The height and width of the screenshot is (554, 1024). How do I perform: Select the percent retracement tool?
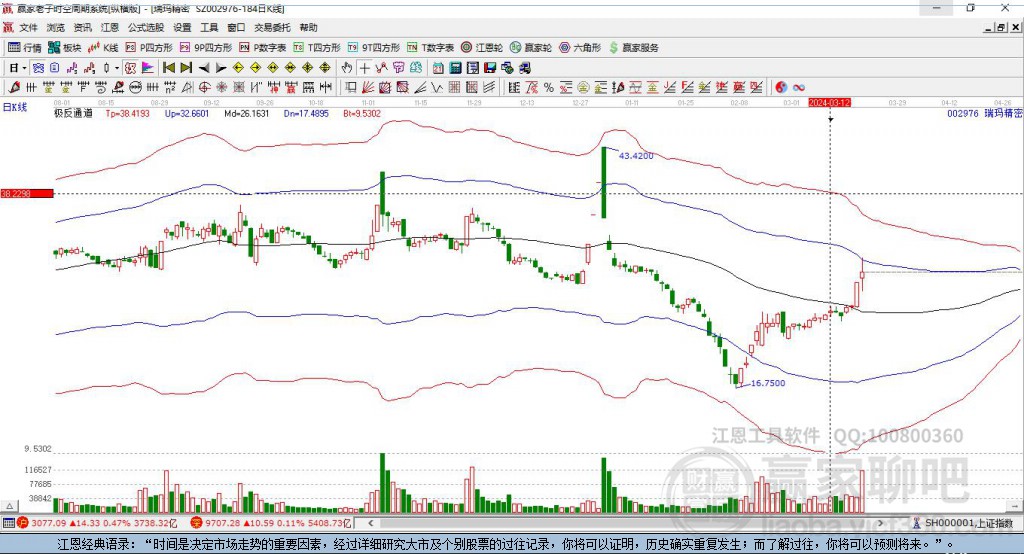tap(549, 87)
